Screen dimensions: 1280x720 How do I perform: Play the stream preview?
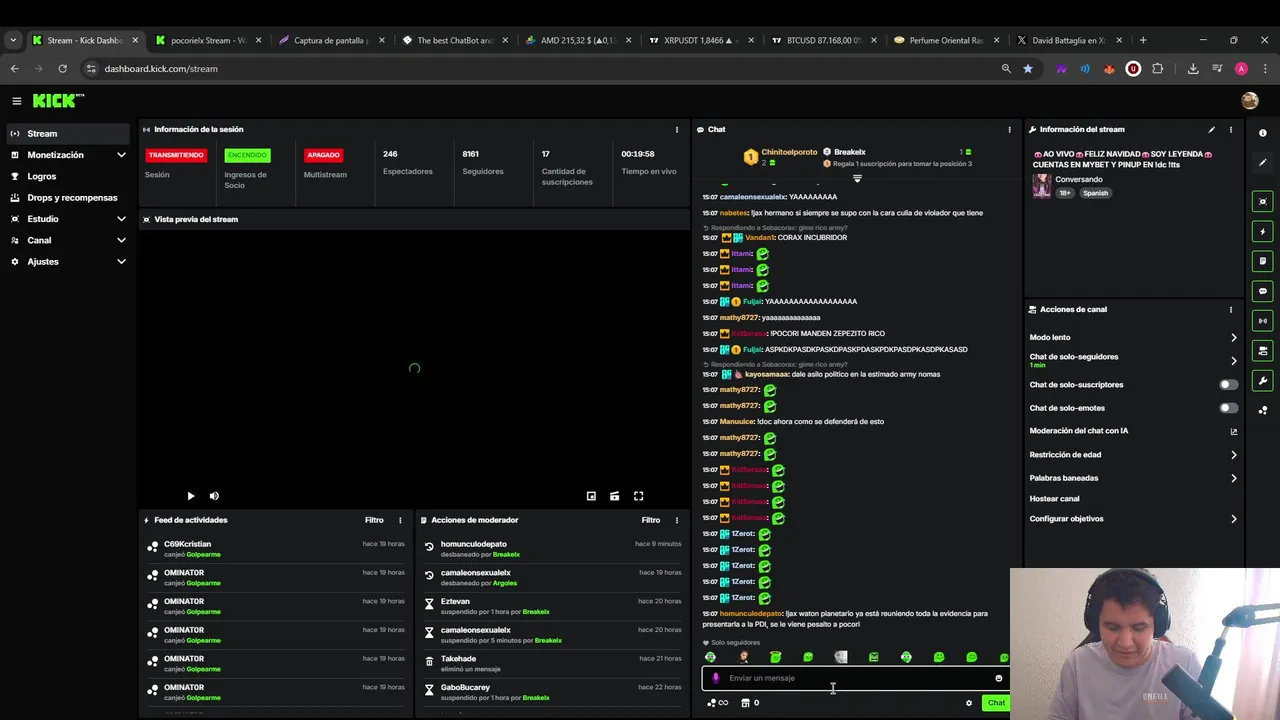[191, 496]
